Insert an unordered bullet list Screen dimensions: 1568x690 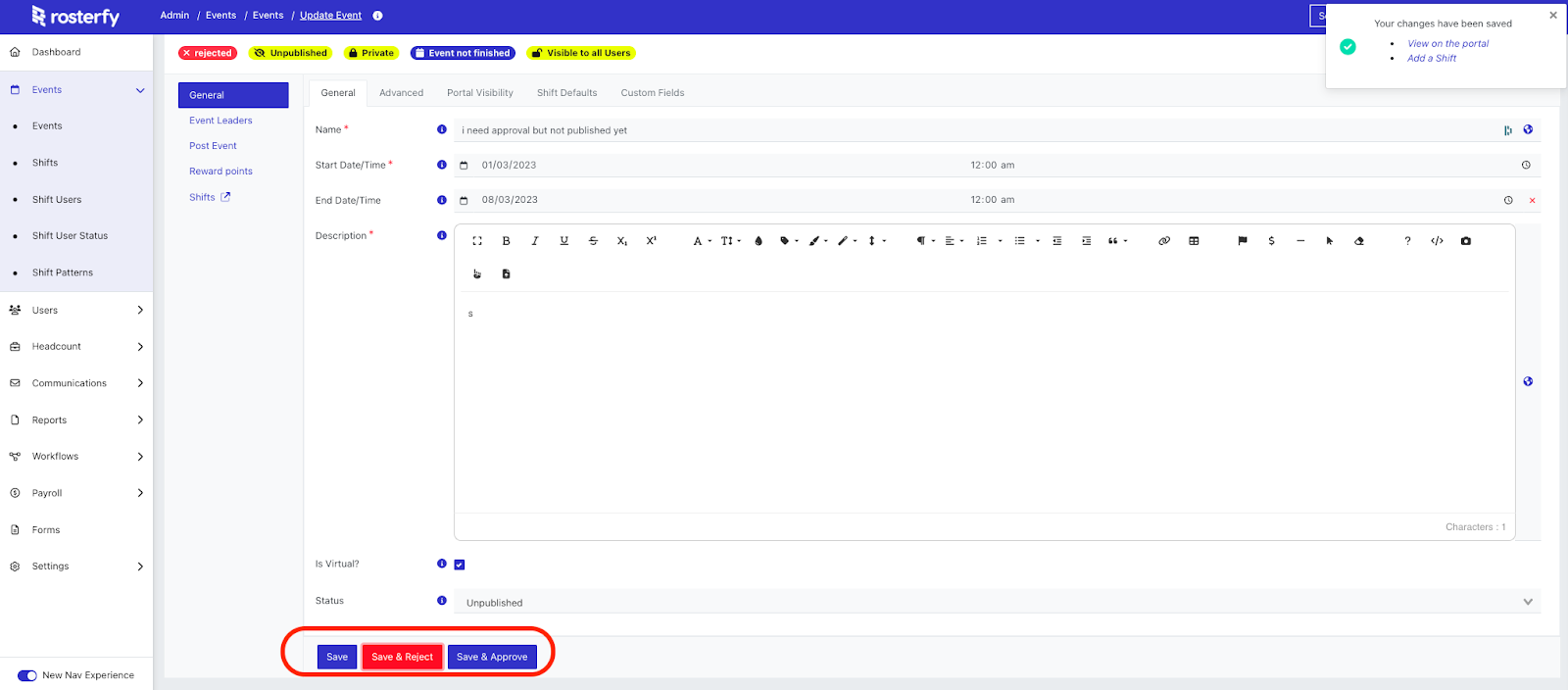[x=1019, y=241]
